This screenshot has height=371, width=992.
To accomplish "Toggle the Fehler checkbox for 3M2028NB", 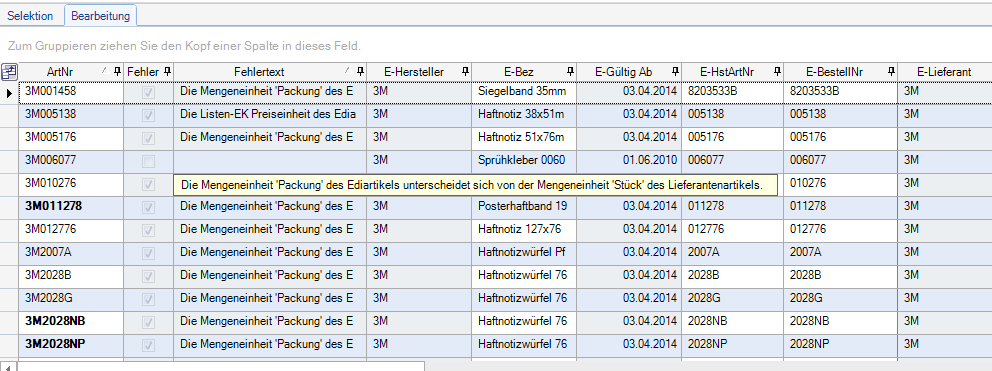I will tap(149, 322).
